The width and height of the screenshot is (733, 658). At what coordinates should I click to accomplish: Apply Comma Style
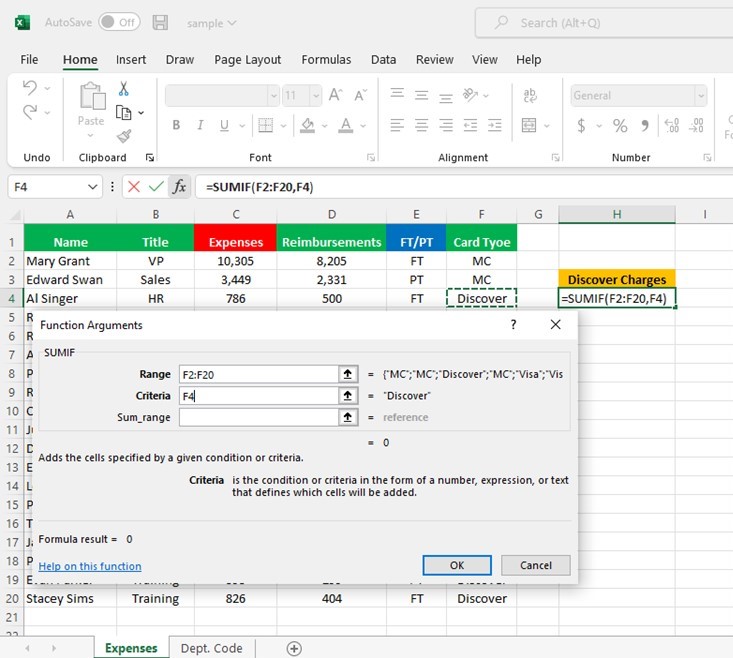(x=645, y=125)
